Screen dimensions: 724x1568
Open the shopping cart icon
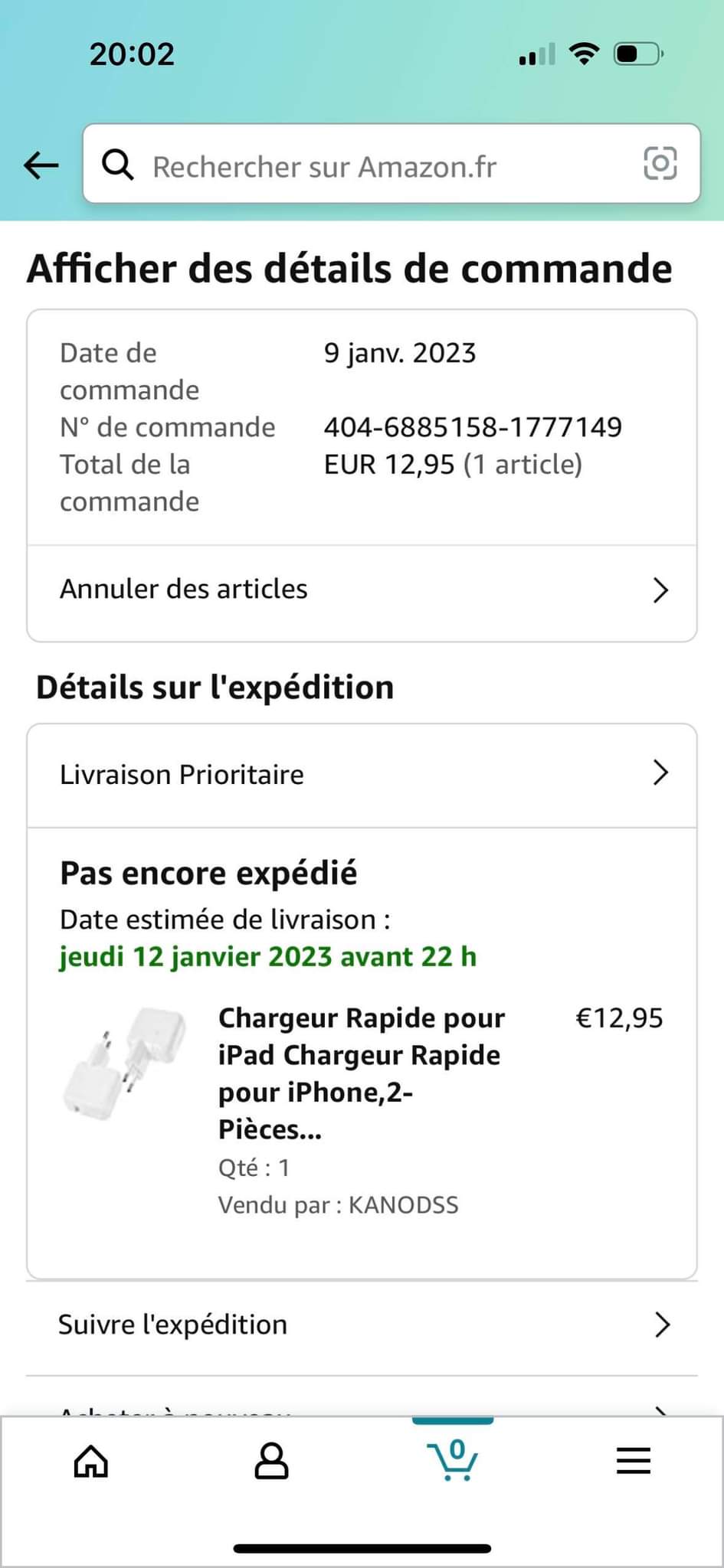(453, 1460)
